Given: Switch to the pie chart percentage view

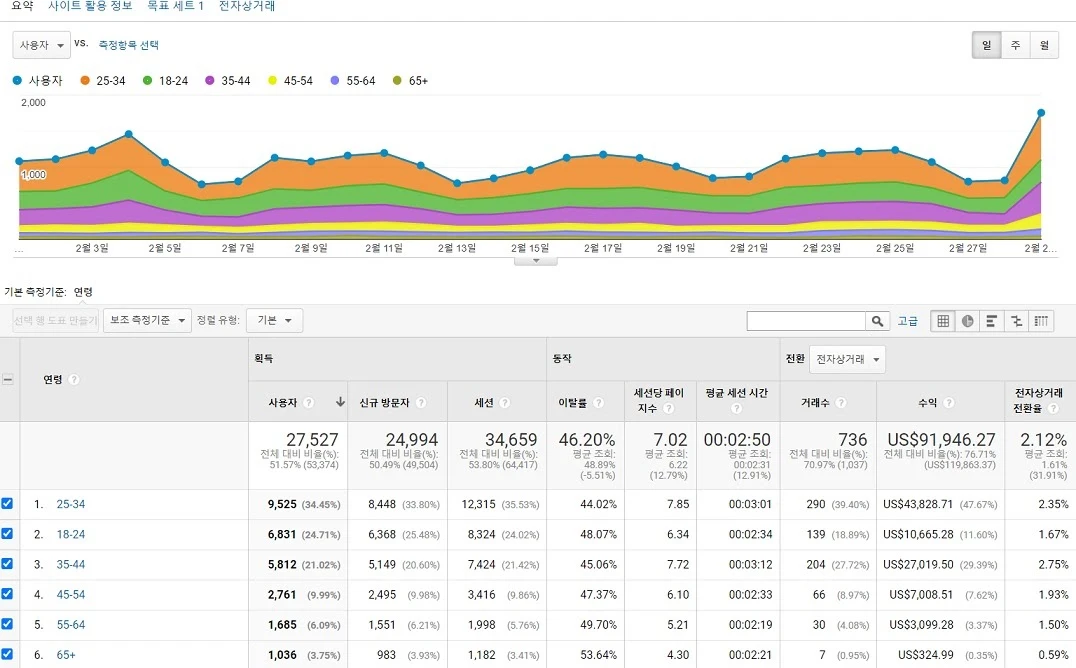Looking at the screenshot, I should pos(968,321).
